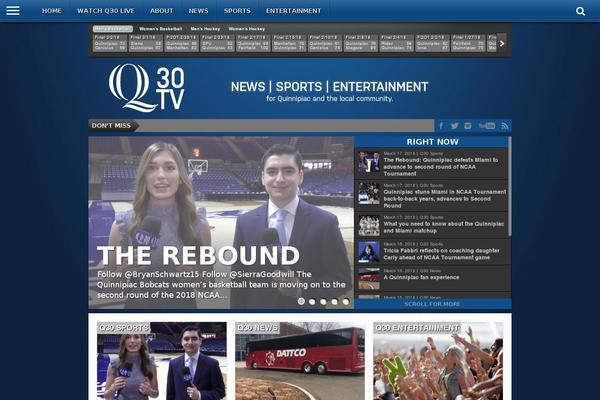Viewport: 600px width, 400px height.
Task: Open WATCH Q30 LIVE page
Action: pos(106,11)
